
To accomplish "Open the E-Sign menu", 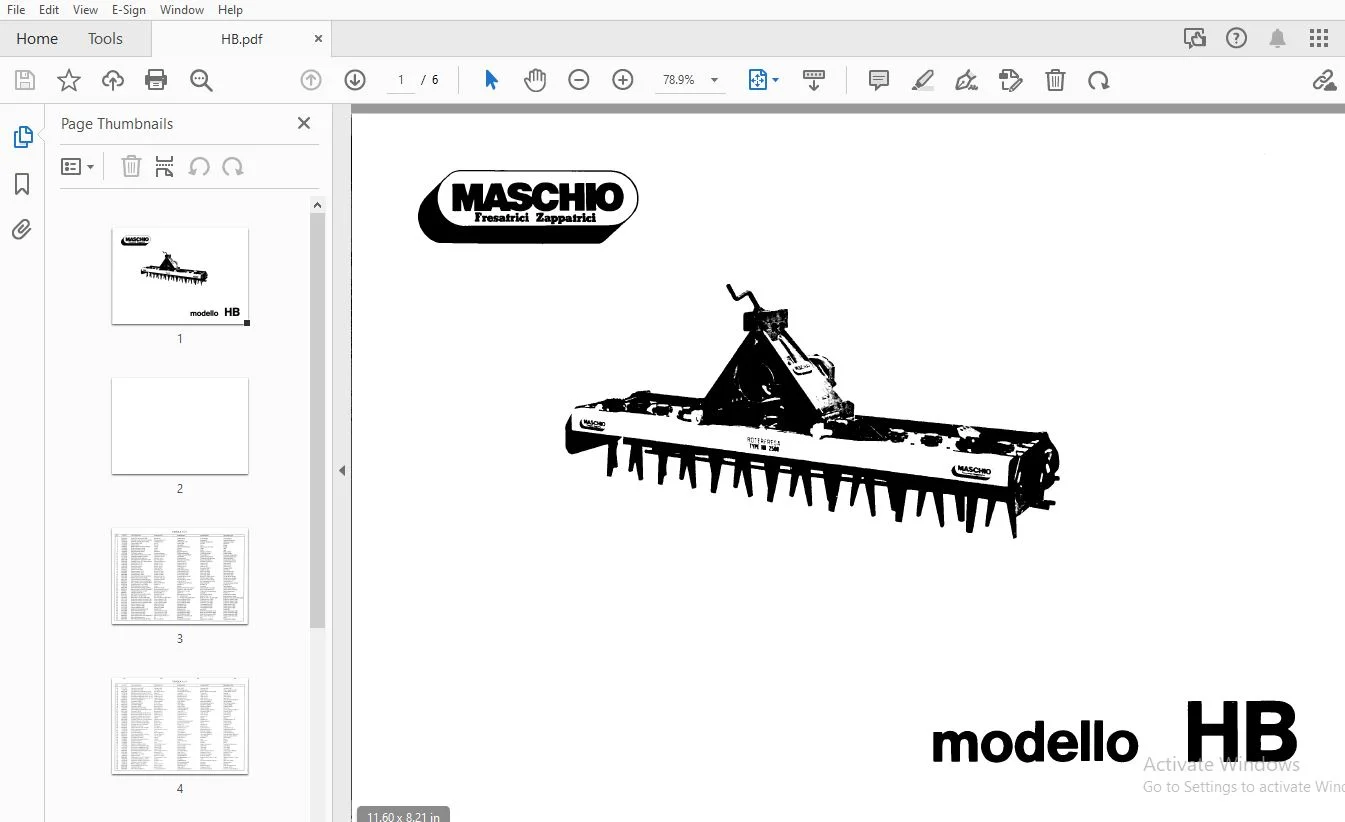I will coord(129,10).
